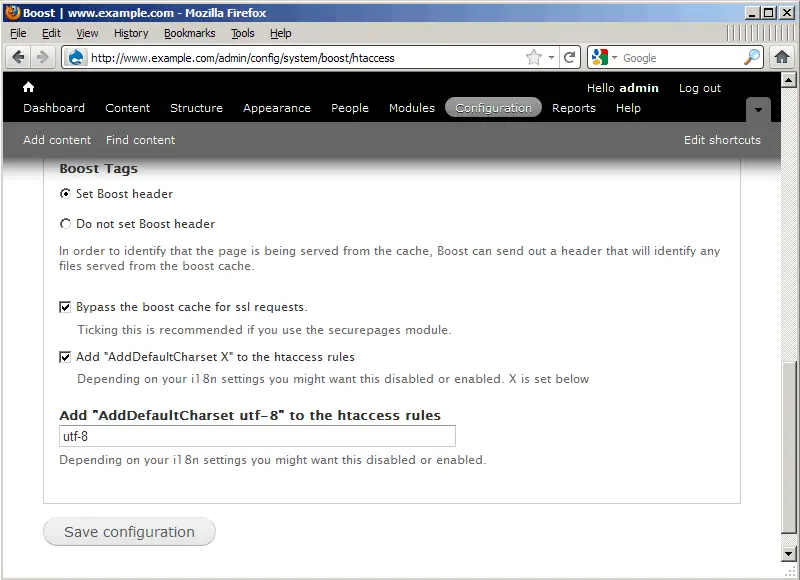Run search with the magnifier icon

point(752,57)
